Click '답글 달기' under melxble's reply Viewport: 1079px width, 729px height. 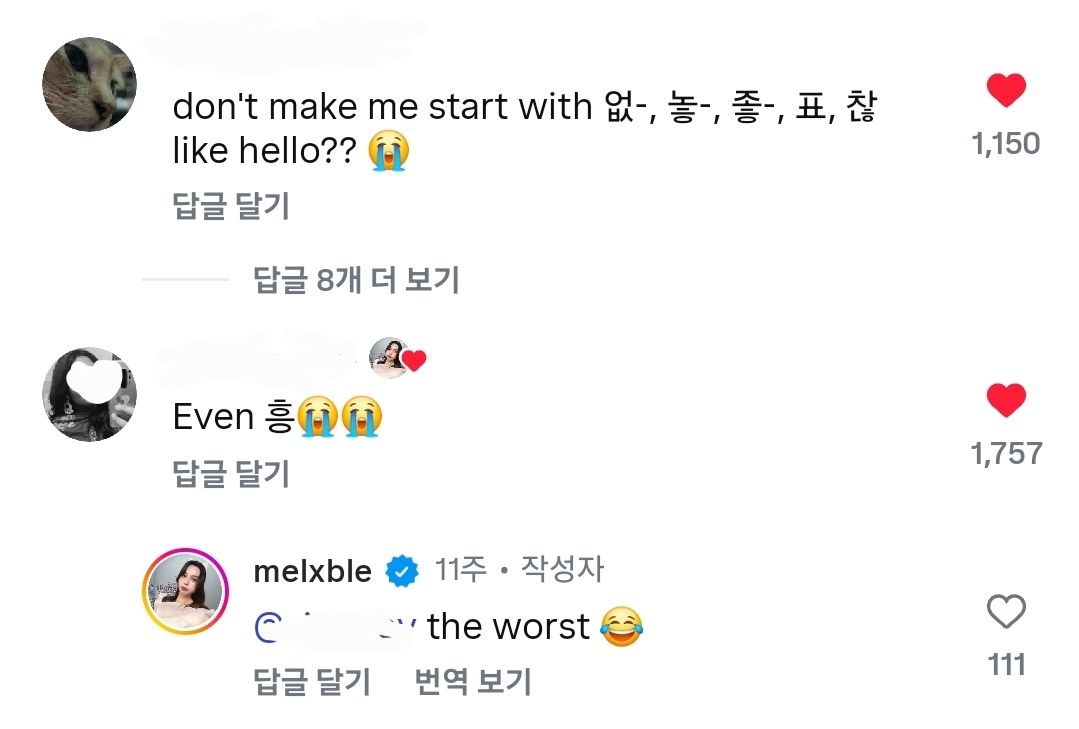[312, 682]
